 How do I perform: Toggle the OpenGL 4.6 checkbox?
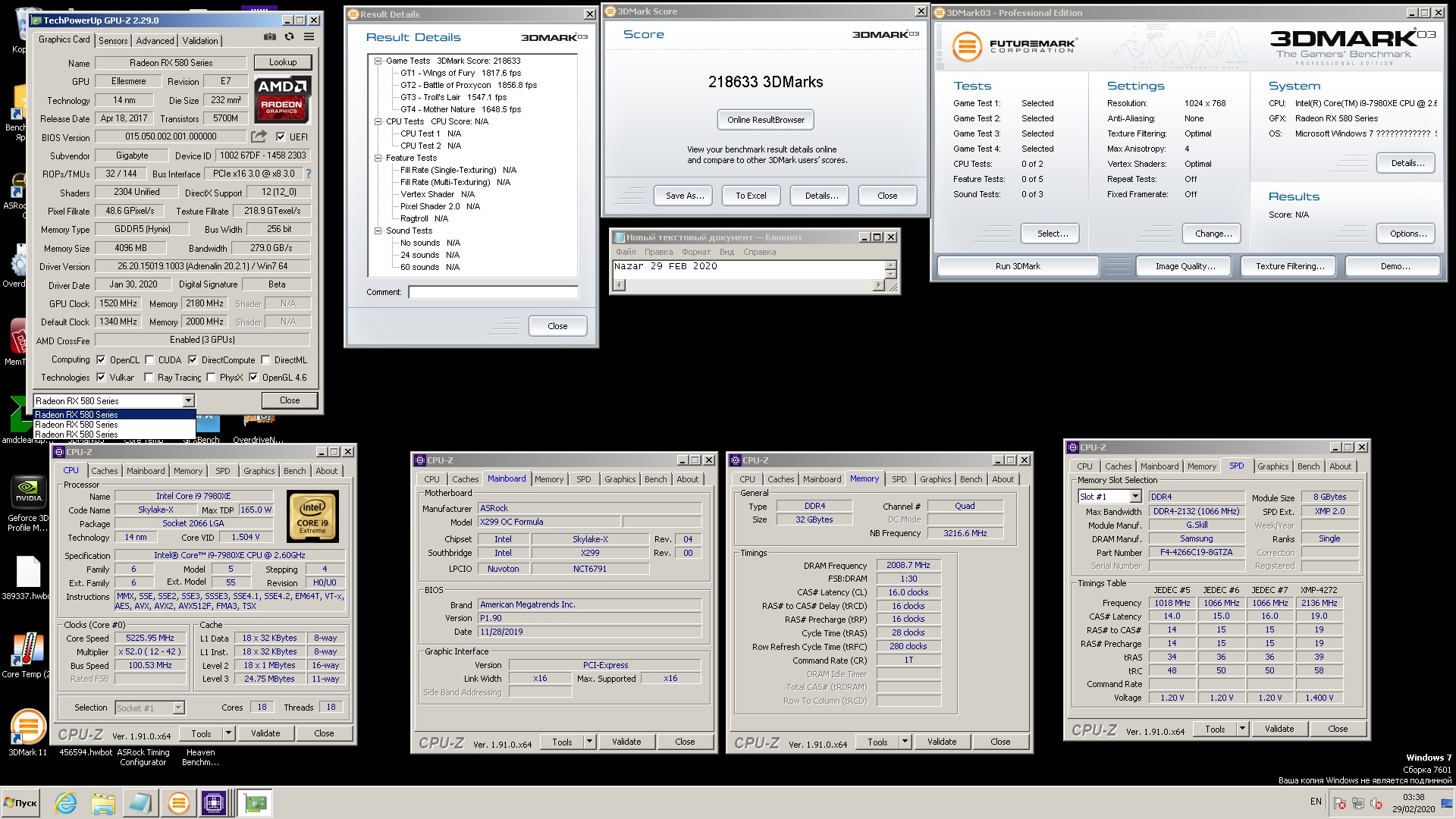coord(253,378)
